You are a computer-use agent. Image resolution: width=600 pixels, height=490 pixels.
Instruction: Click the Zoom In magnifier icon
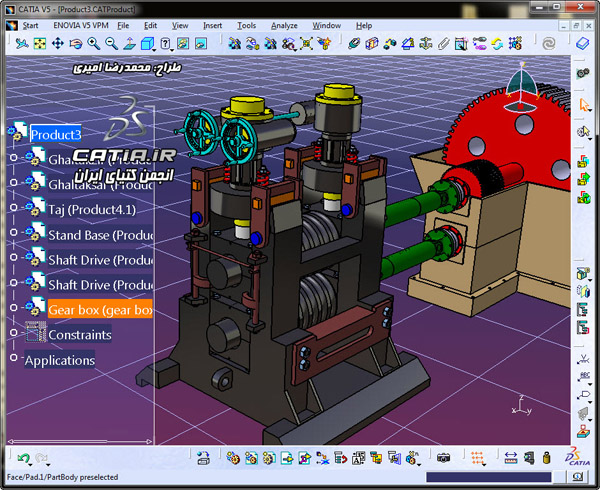pyautogui.click(x=94, y=44)
